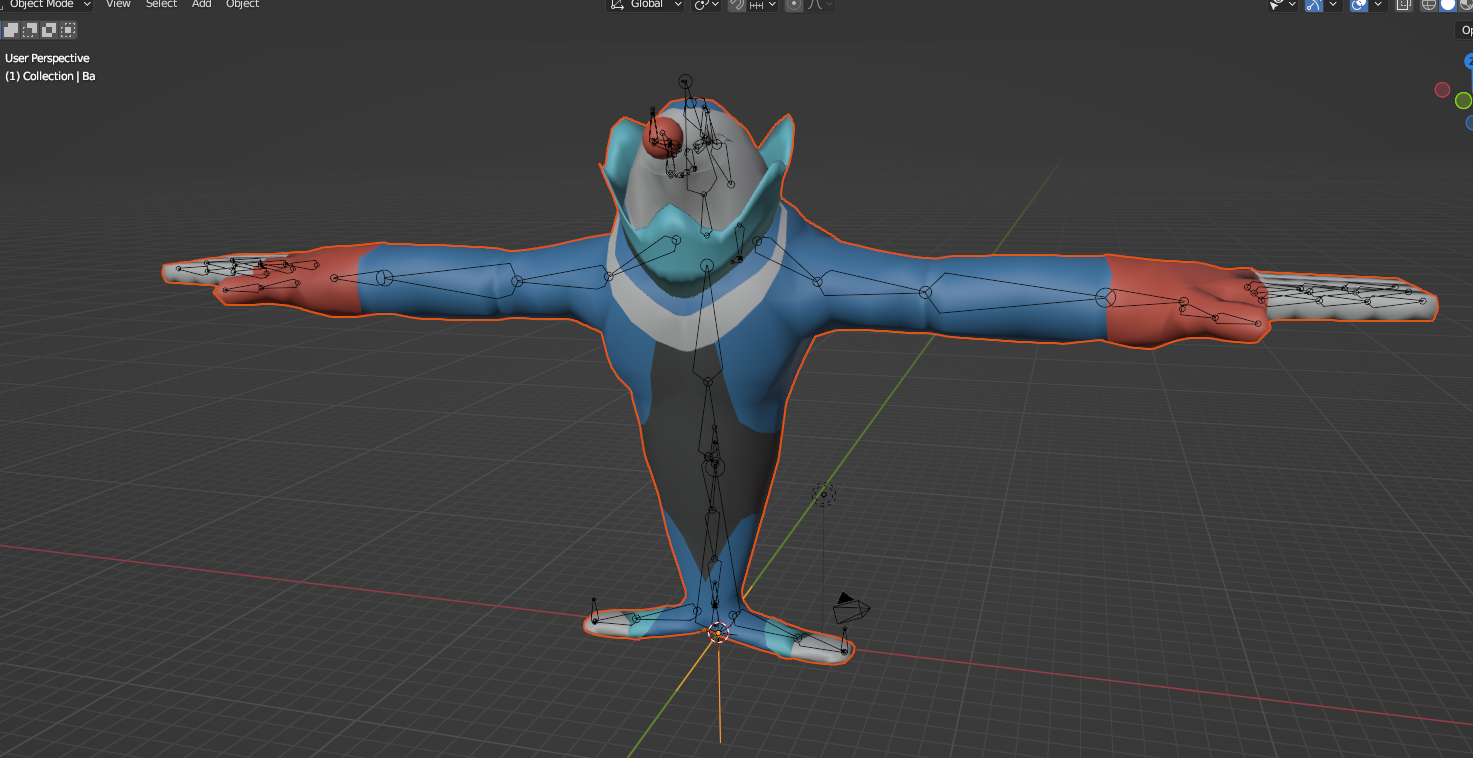Click the dark blue negative Z gizmo circle
1473x758 pixels.
[x=1470, y=122]
